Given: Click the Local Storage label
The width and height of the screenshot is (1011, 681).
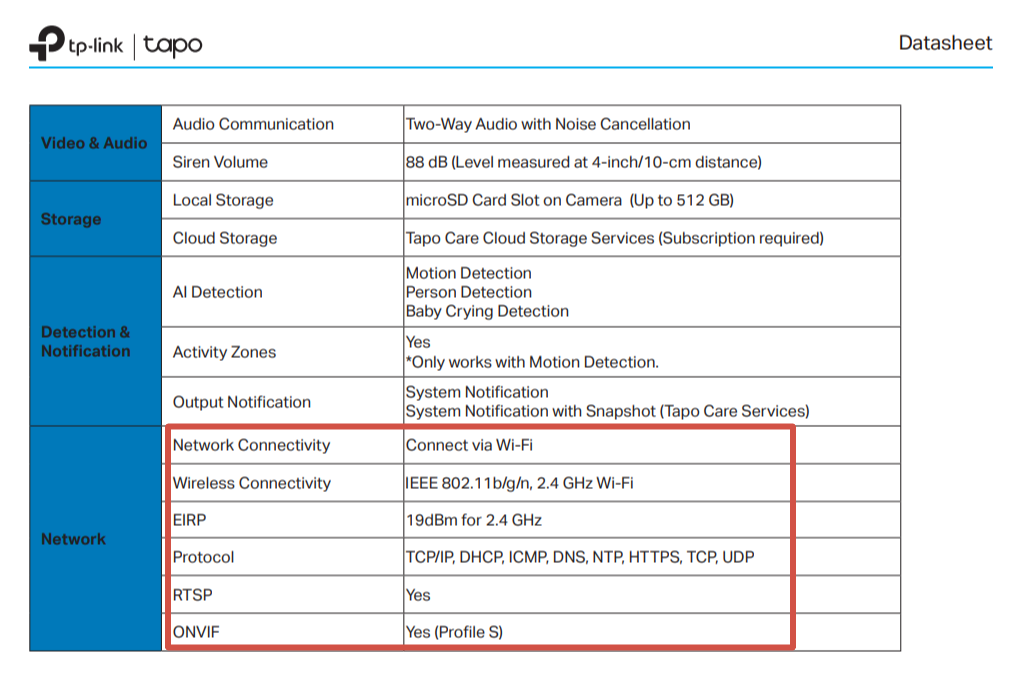Looking at the screenshot, I should 223,200.
